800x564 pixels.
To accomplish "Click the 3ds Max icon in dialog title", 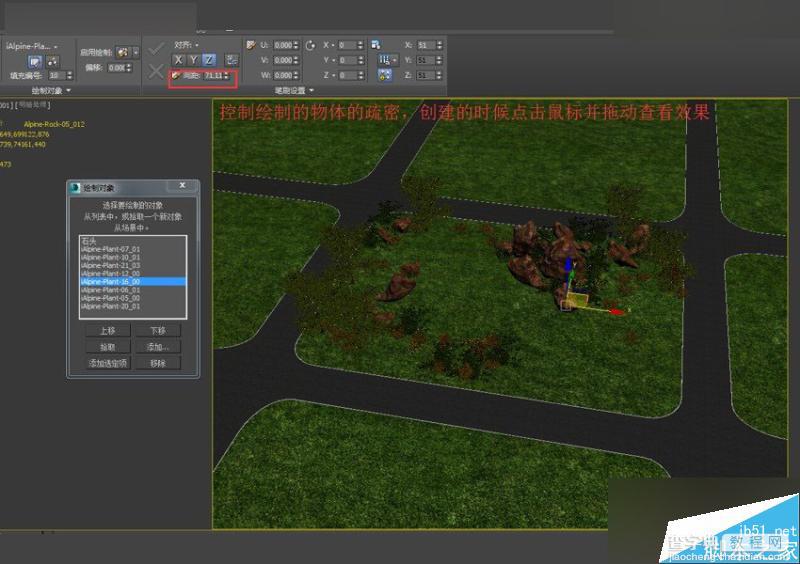I will (75, 188).
